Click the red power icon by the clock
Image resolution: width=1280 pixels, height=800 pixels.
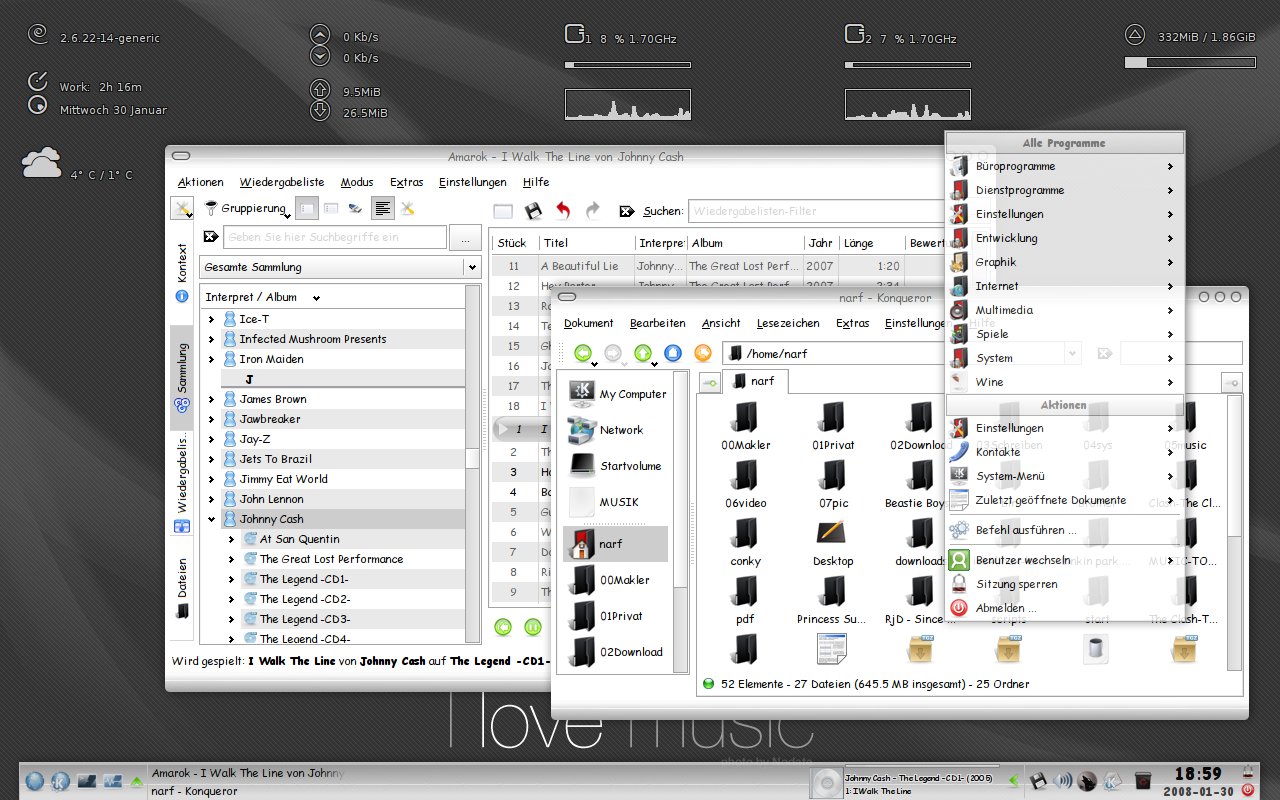(1249, 789)
